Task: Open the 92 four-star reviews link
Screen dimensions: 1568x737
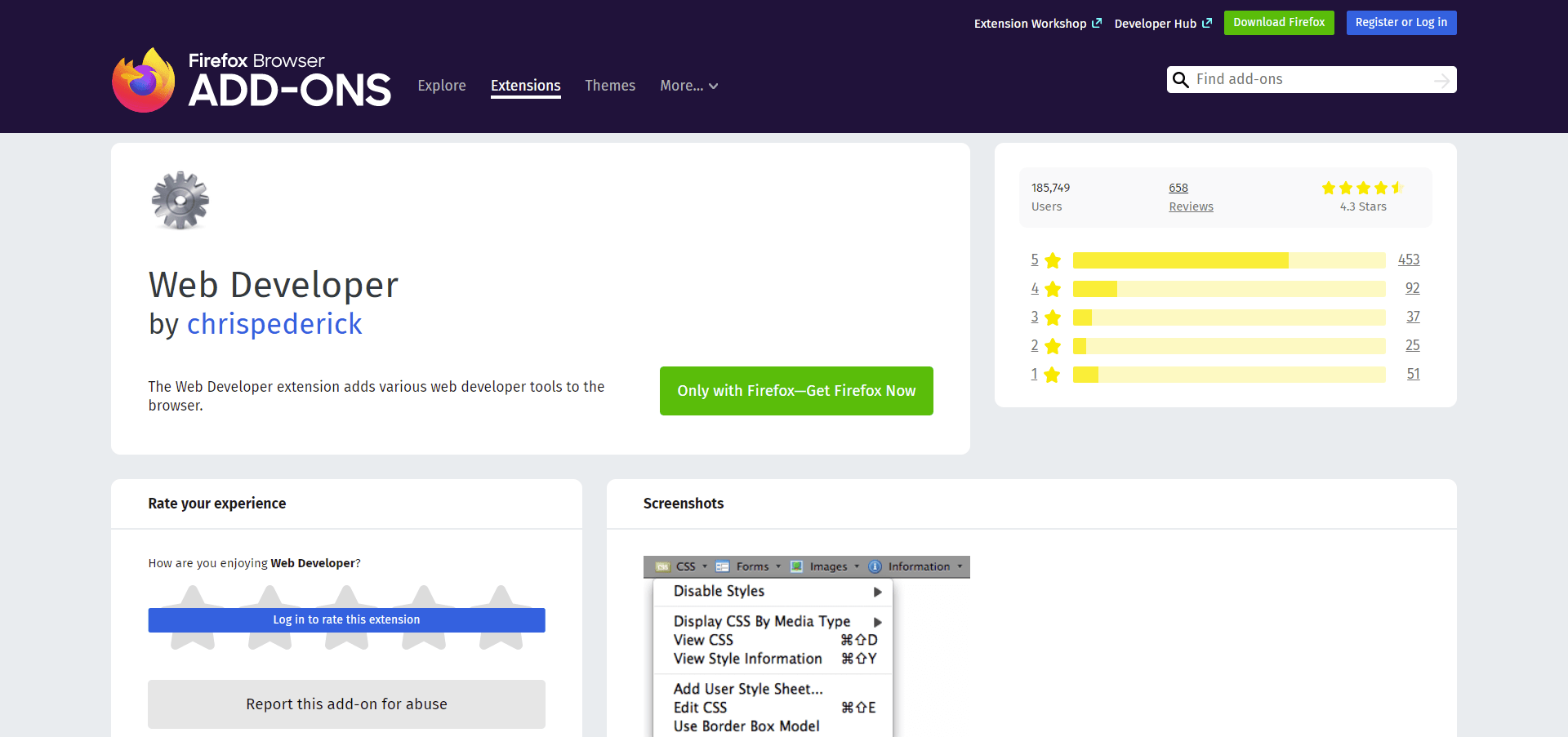Action: (x=1412, y=288)
